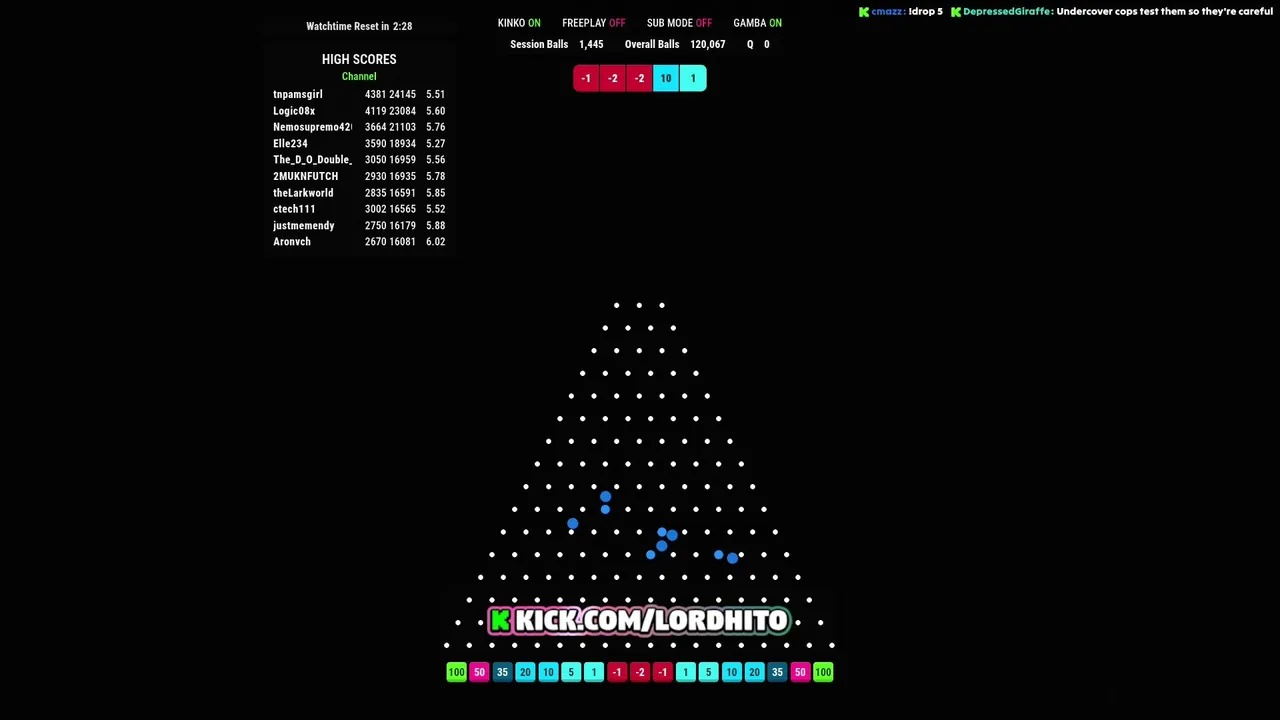Select The_D_O_Double_ high score row
1280x720 pixels.
[x=359, y=160]
